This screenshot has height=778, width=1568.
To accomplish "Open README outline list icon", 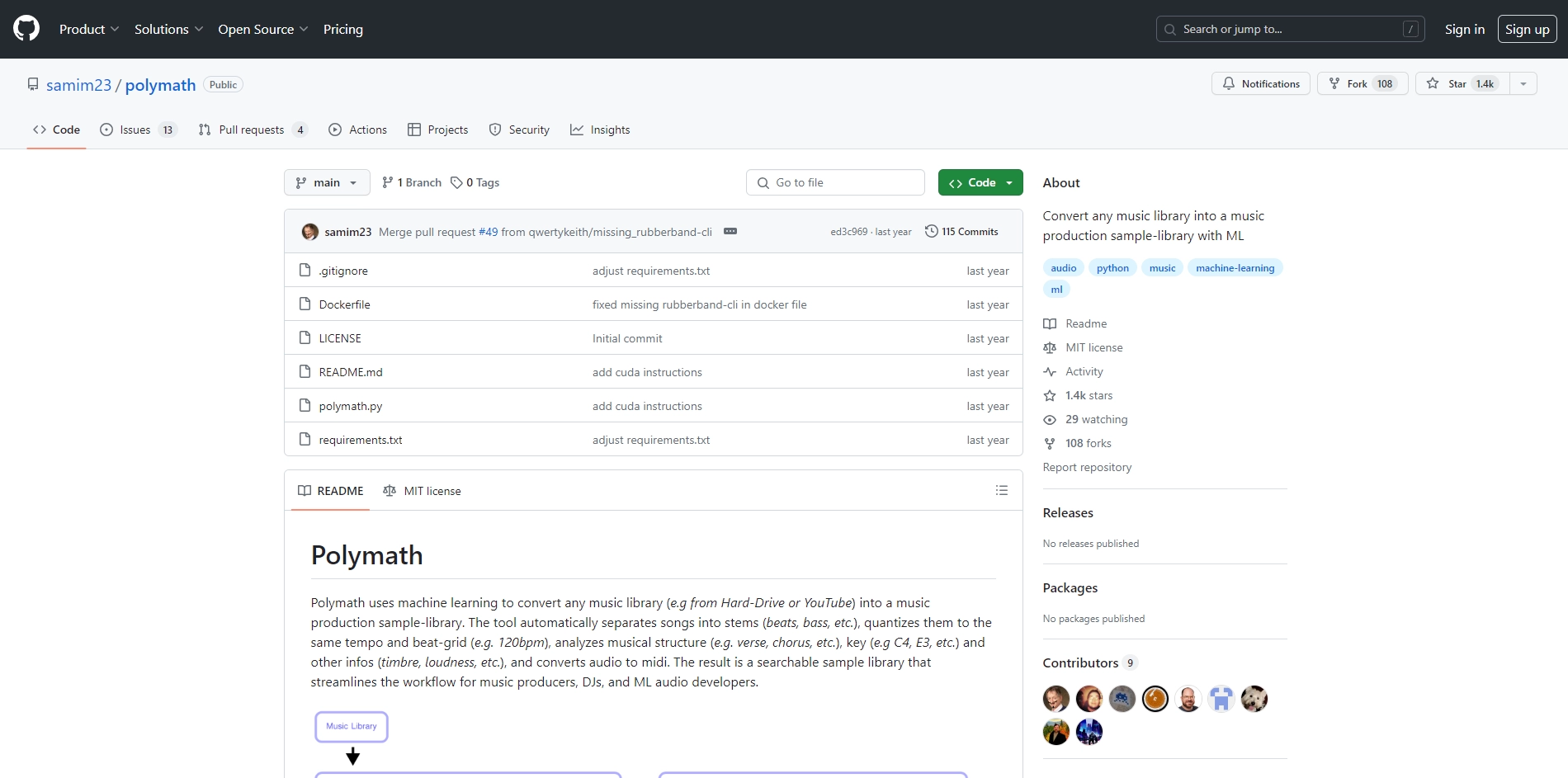I will 1002,491.
